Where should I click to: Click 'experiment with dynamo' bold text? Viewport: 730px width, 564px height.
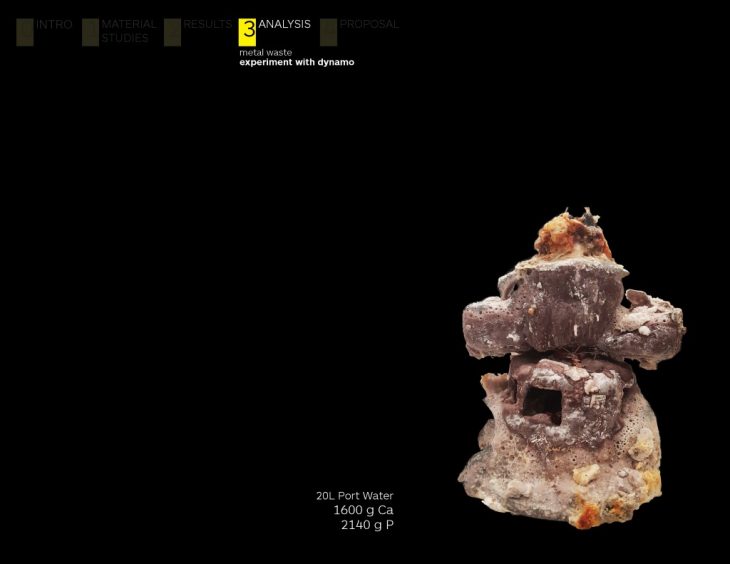pyautogui.click(x=296, y=62)
